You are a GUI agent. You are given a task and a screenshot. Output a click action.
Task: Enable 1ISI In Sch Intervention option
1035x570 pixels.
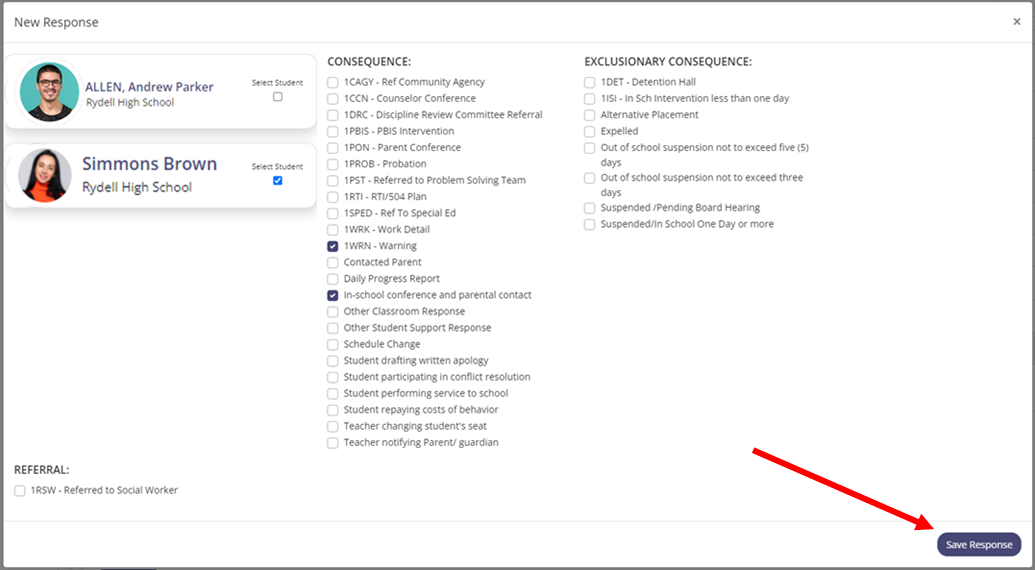[x=589, y=99]
